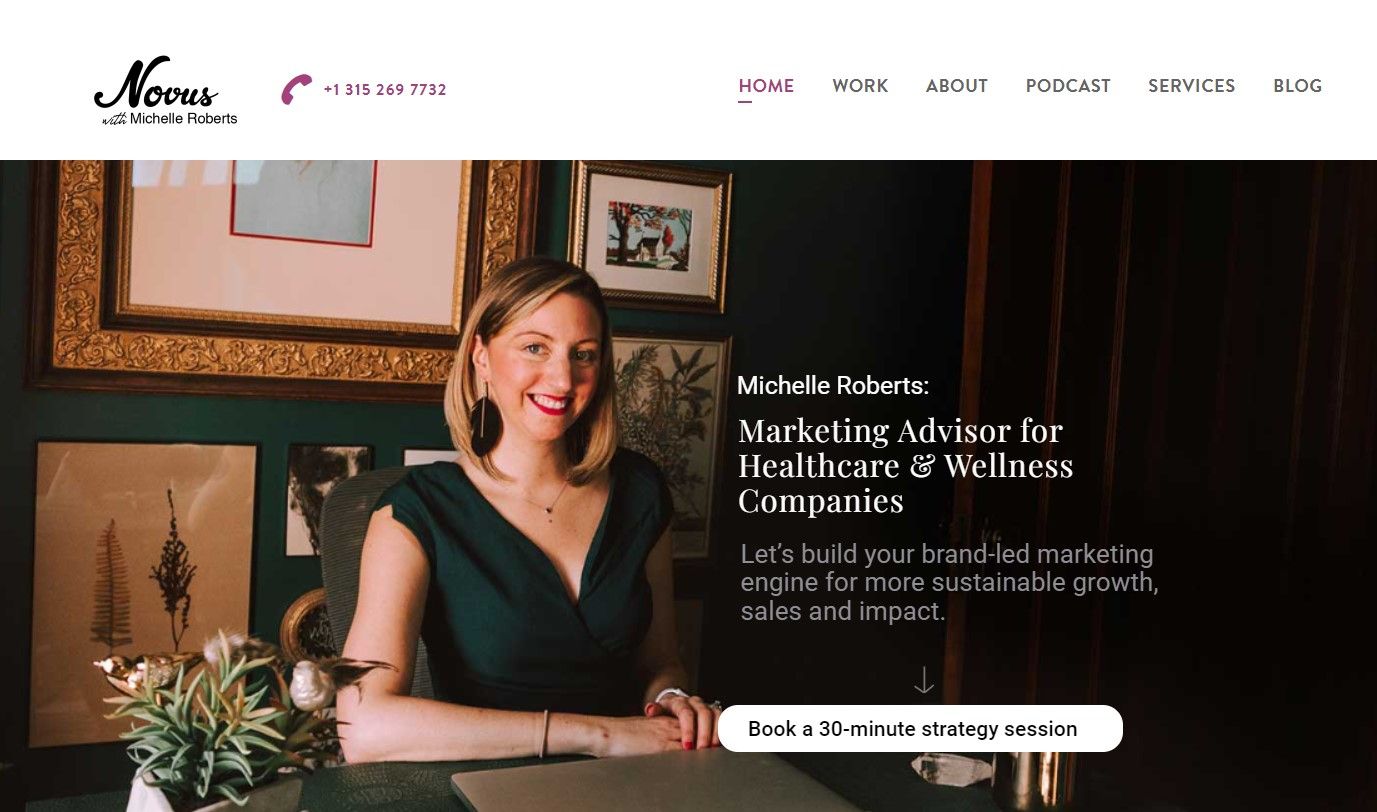Click the down arrow scroll icon

tap(924, 681)
